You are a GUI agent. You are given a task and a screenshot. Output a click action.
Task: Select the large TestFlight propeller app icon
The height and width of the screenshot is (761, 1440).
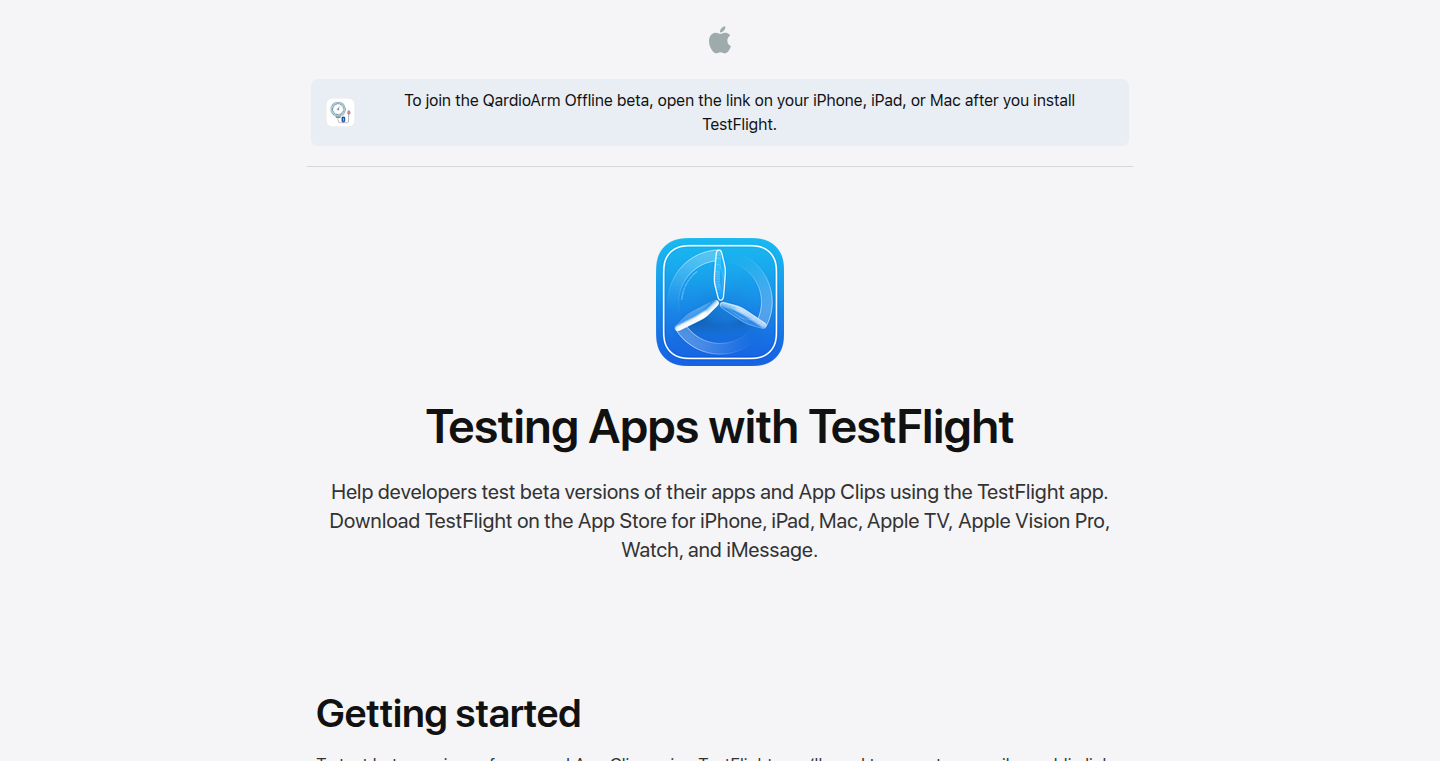click(x=720, y=302)
